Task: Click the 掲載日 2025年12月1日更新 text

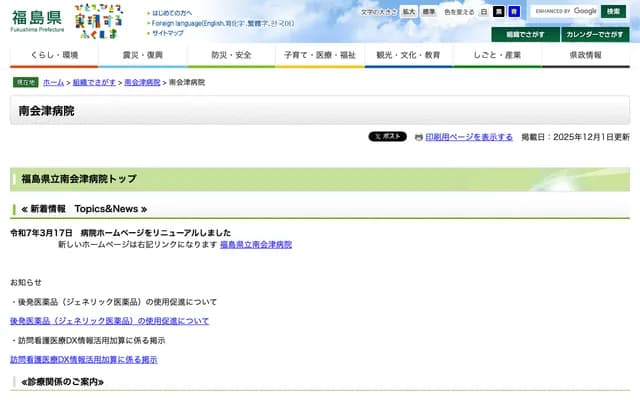Action: pyautogui.click(x=576, y=137)
